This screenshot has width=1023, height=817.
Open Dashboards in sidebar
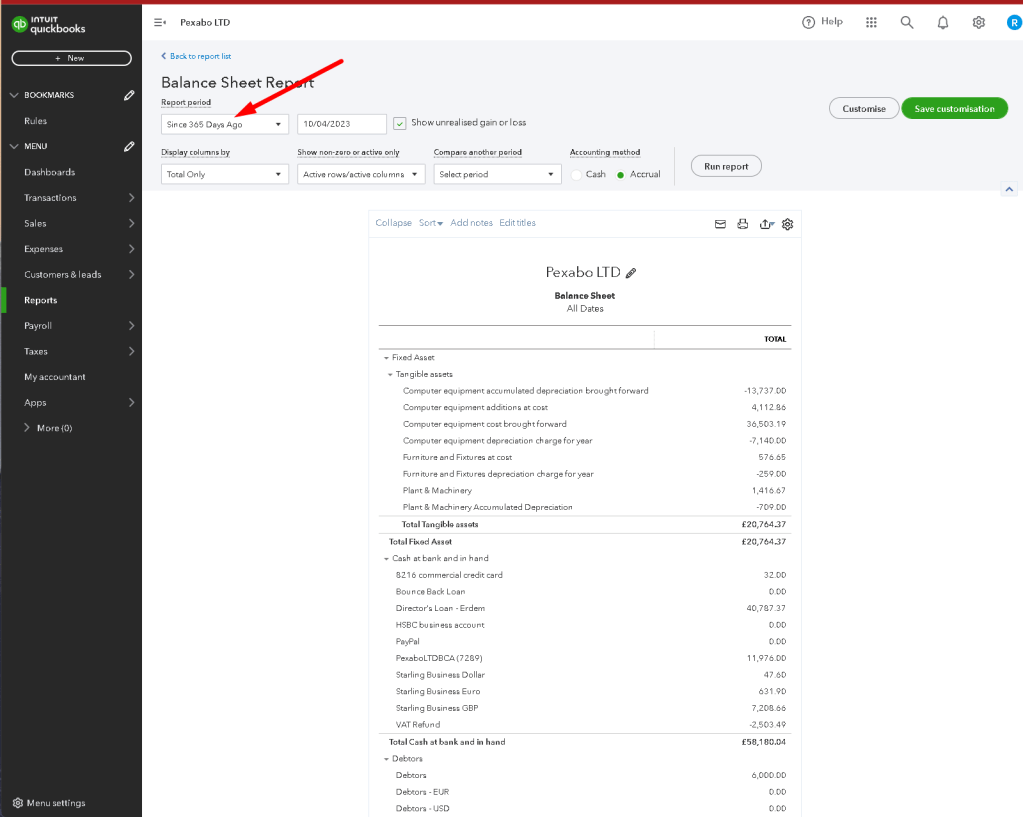pos(50,172)
